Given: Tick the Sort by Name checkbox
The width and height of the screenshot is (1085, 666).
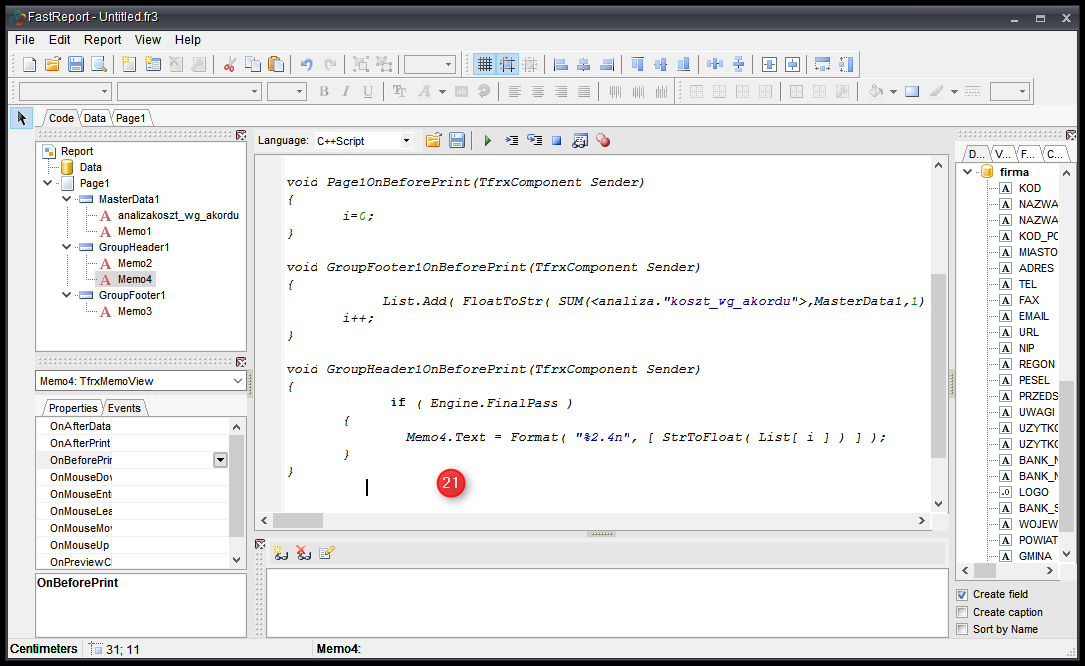Looking at the screenshot, I should tap(962, 629).
